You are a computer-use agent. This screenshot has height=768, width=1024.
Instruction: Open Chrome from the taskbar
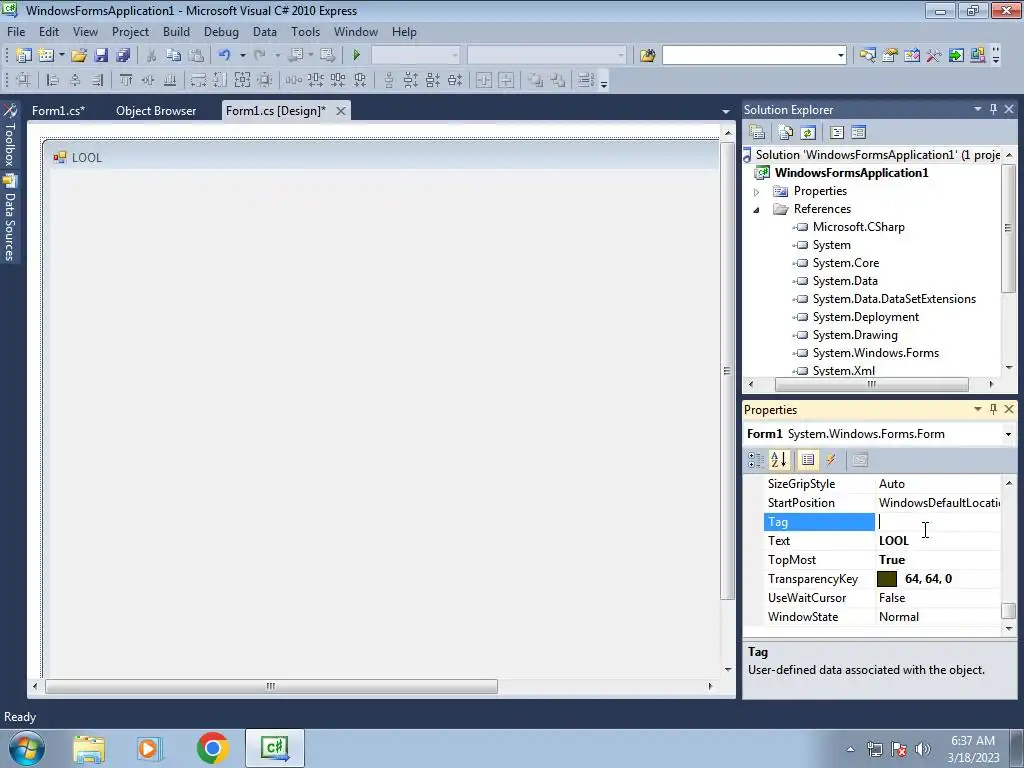coord(212,748)
